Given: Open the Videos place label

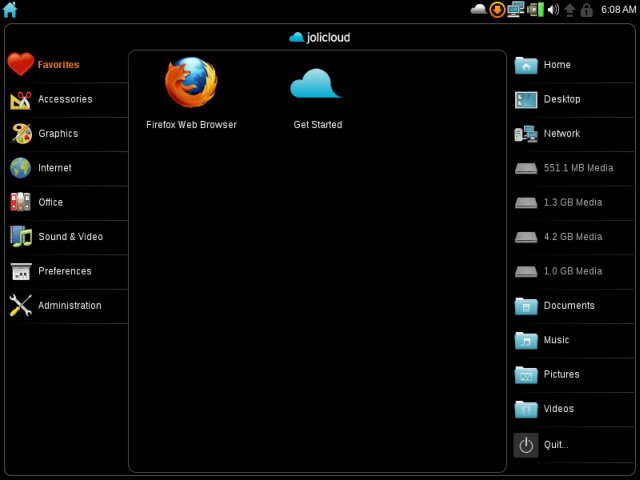Looking at the screenshot, I should [x=558, y=409].
